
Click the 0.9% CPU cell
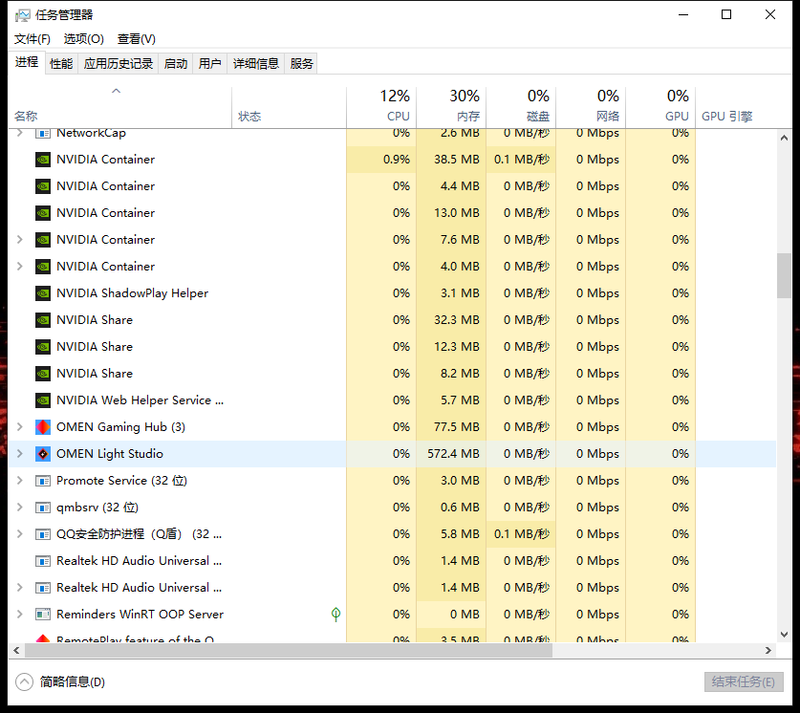point(382,159)
